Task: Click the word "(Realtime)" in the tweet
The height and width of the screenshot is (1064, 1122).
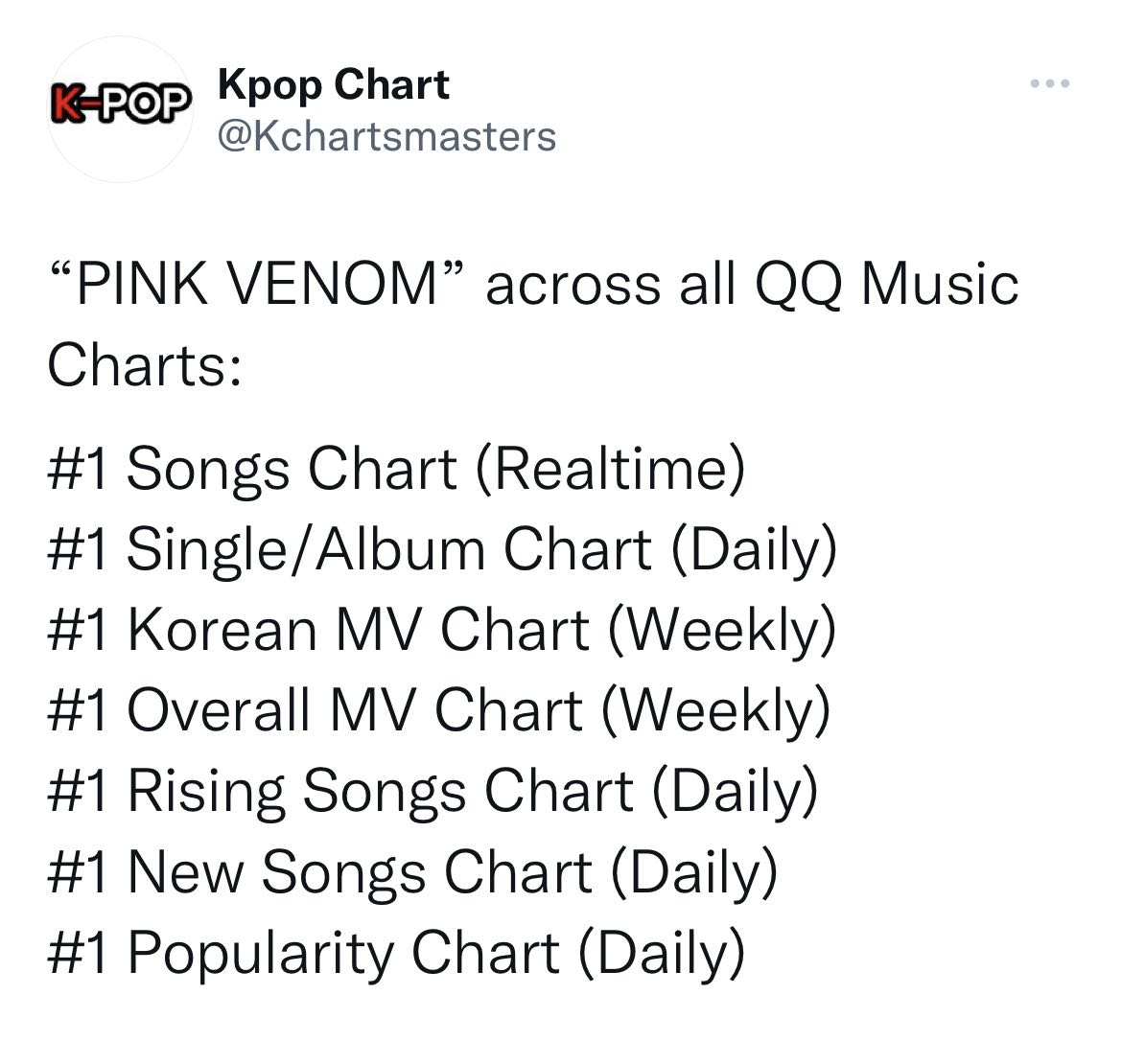Action: (610, 471)
